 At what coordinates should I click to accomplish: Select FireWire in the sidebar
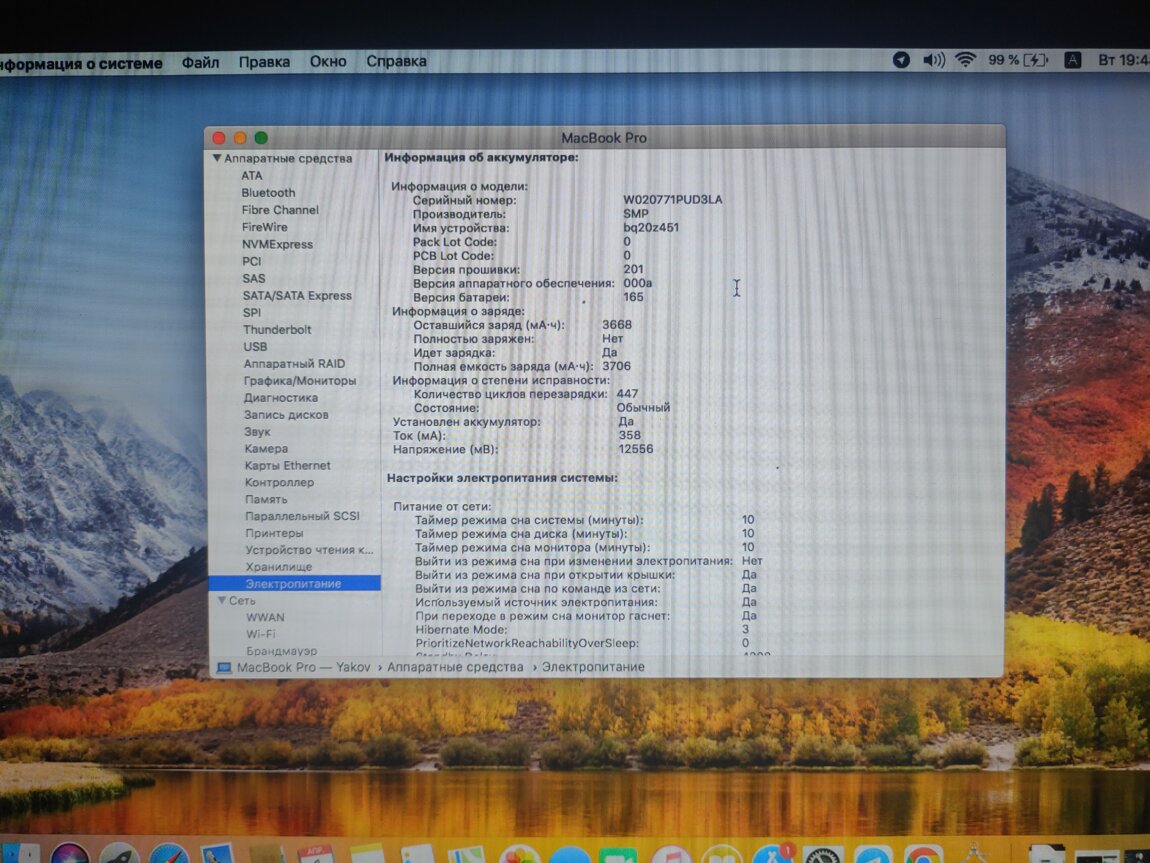coord(265,227)
